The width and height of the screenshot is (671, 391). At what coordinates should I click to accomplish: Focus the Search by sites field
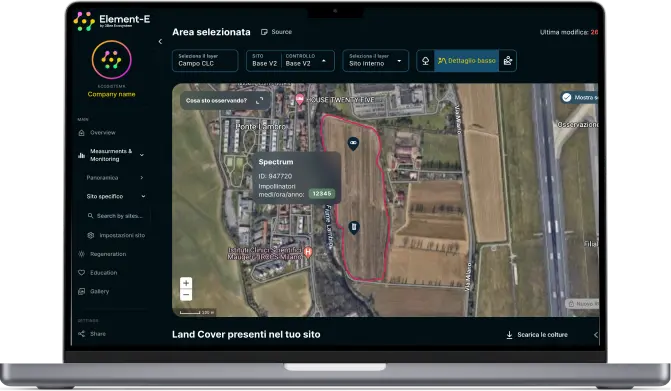(116, 216)
